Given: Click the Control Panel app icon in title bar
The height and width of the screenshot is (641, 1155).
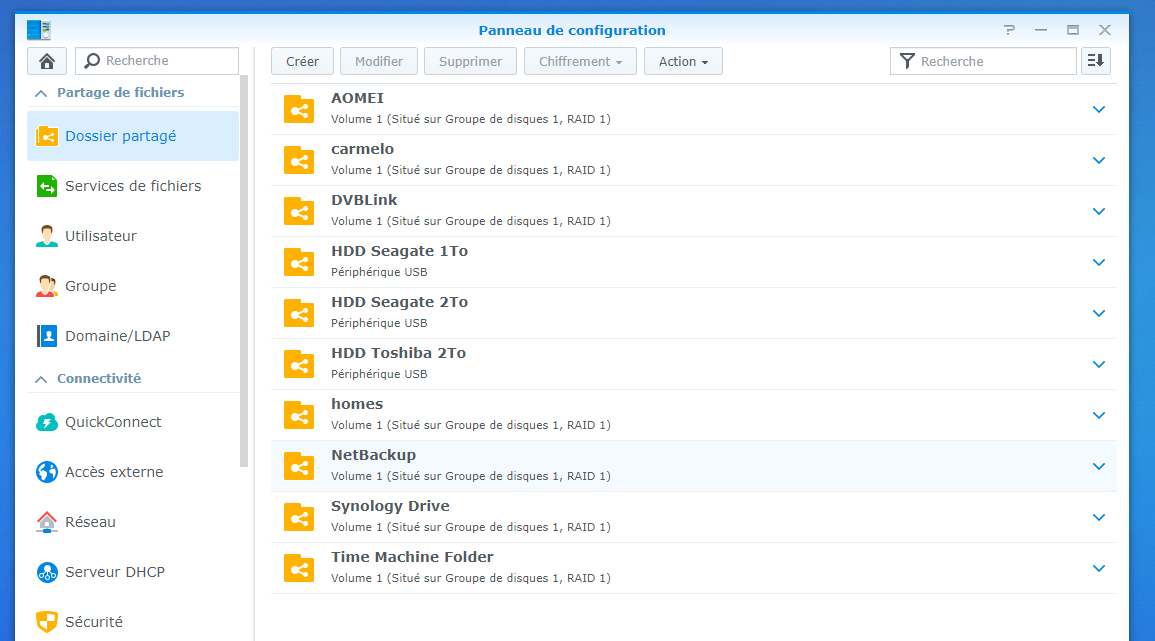Looking at the screenshot, I should pyautogui.click(x=39, y=30).
